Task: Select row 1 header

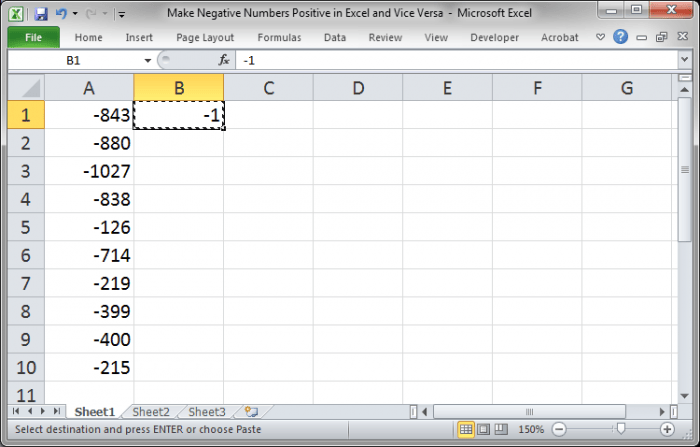Action: pyautogui.click(x=26, y=115)
